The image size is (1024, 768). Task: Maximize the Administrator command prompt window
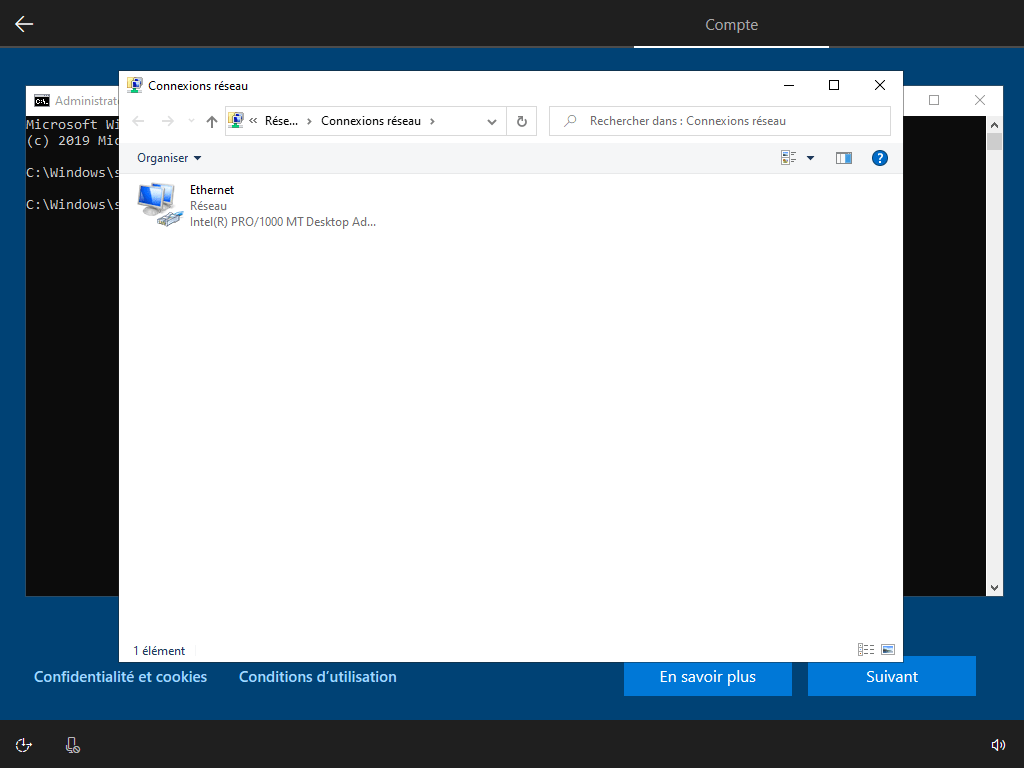pyautogui.click(x=934, y=100)
